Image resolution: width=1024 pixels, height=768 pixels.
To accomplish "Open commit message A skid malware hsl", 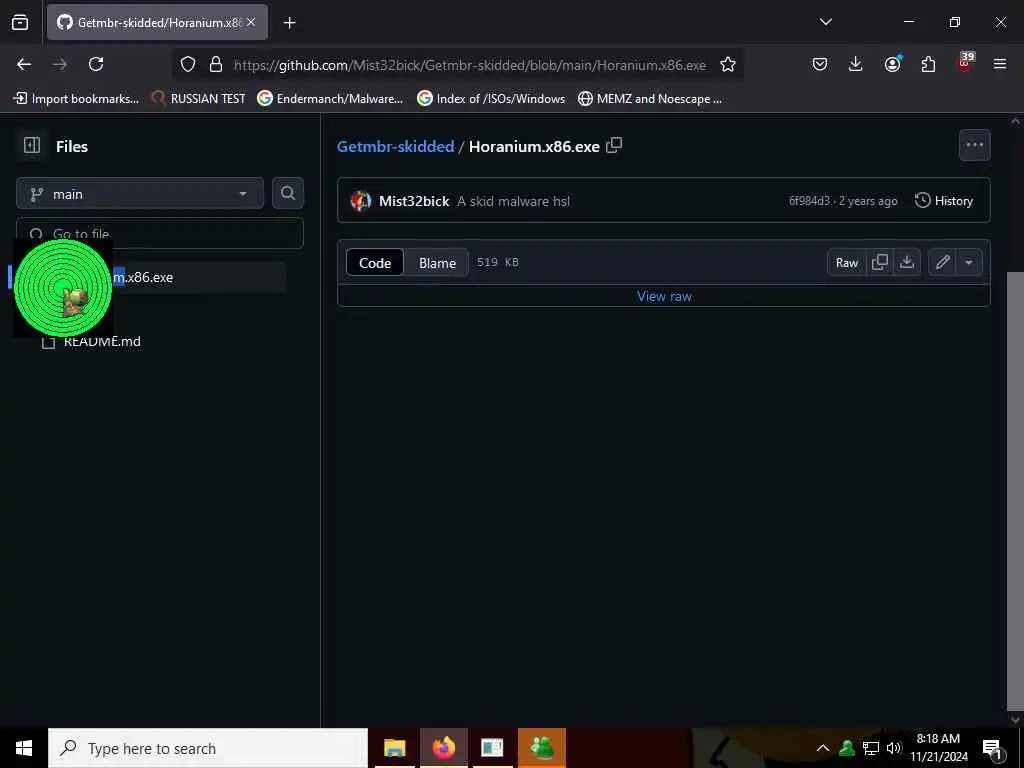I will click(x=513, y=201).
